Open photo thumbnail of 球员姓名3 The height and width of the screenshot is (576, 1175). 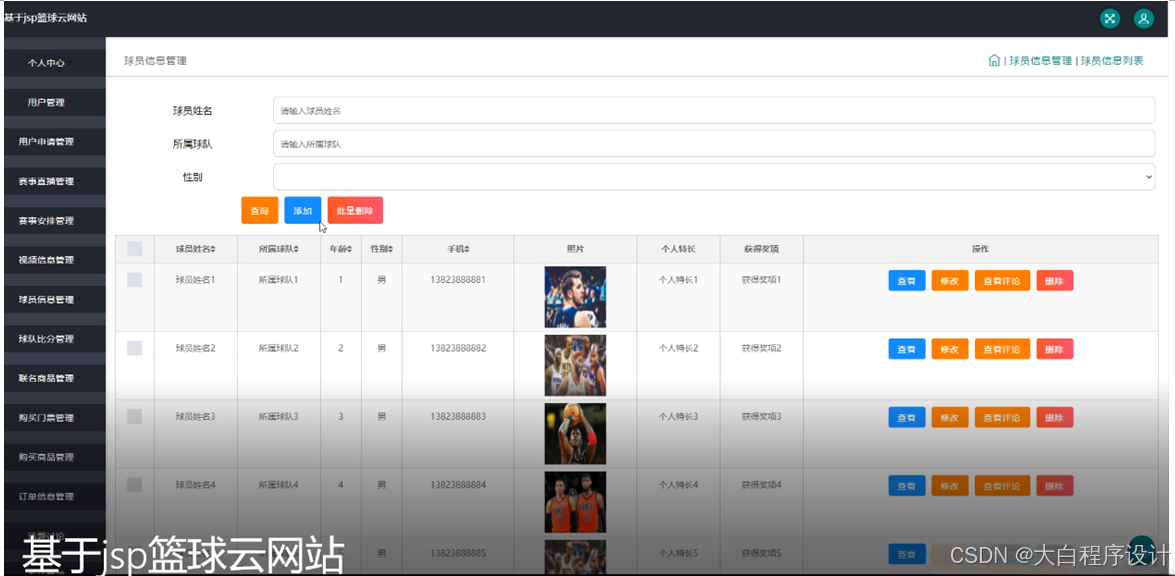point(575,434)
